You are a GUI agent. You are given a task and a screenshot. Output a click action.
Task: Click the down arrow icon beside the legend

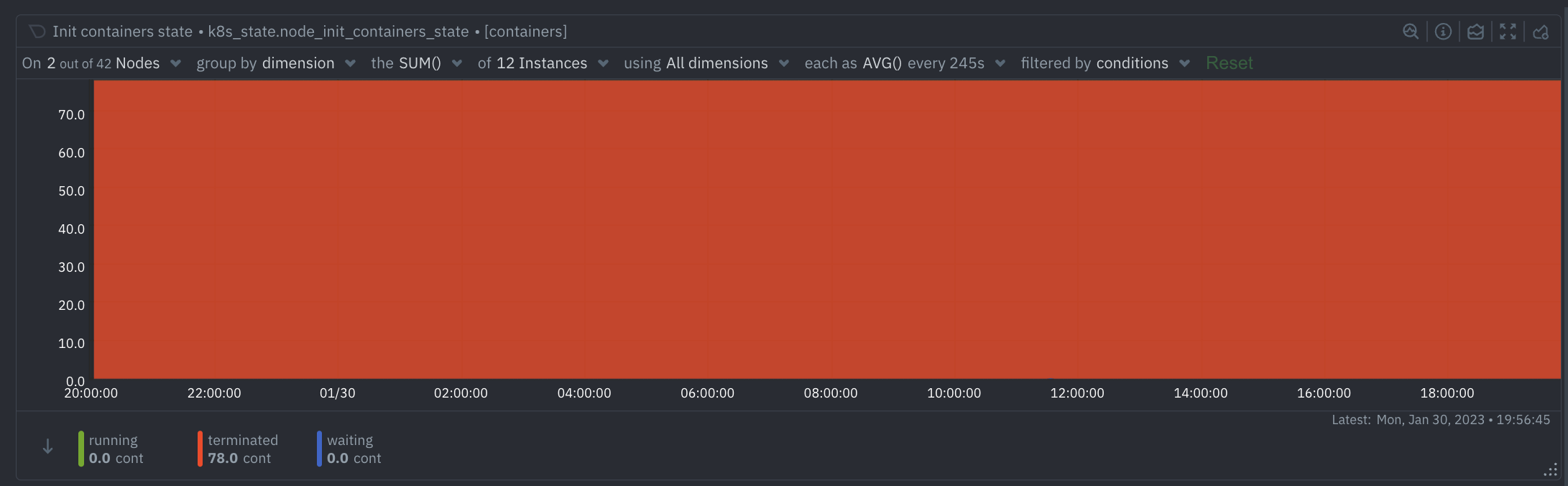(47, 446)
